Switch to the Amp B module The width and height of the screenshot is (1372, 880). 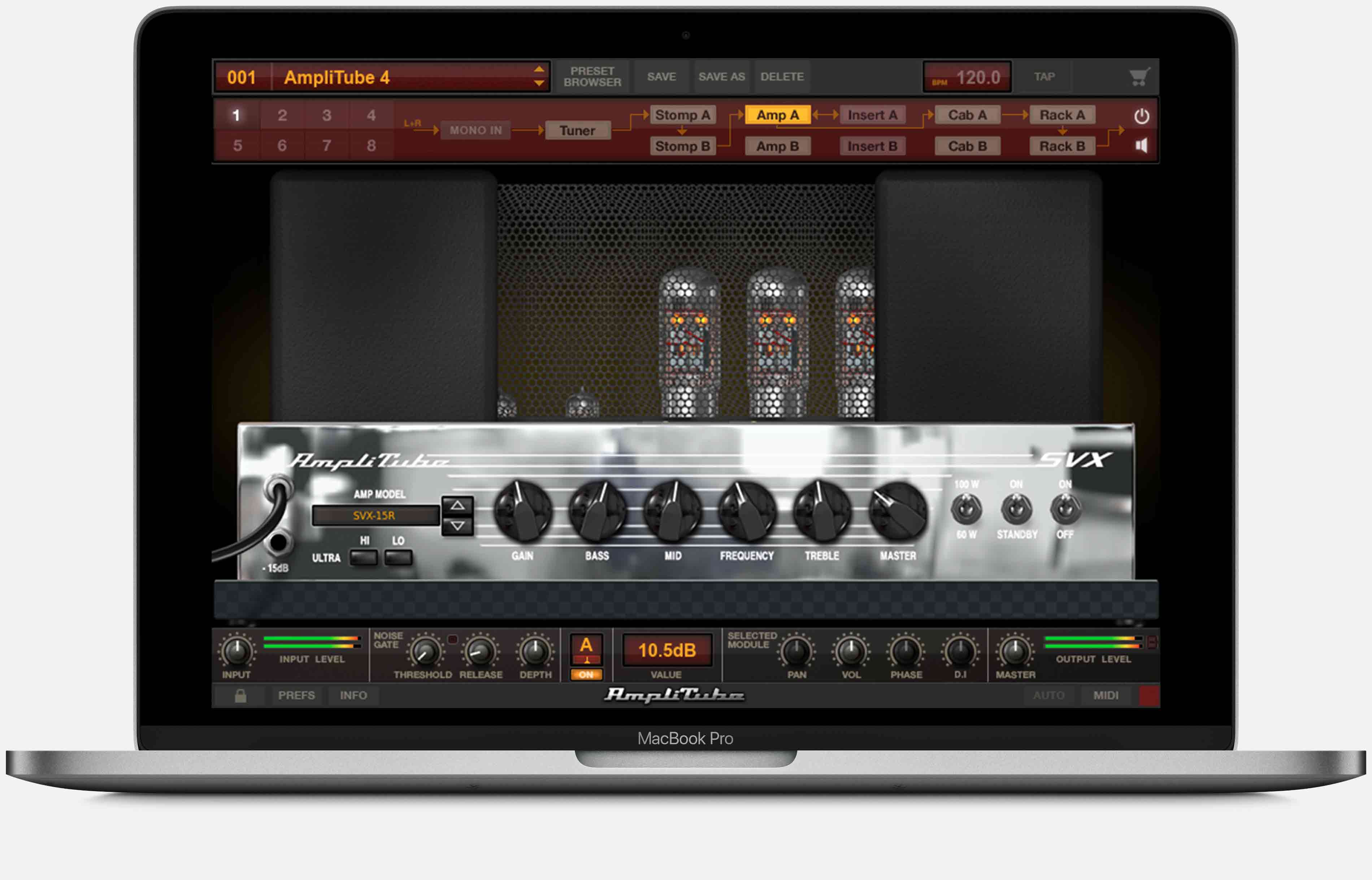pos(778,146)
